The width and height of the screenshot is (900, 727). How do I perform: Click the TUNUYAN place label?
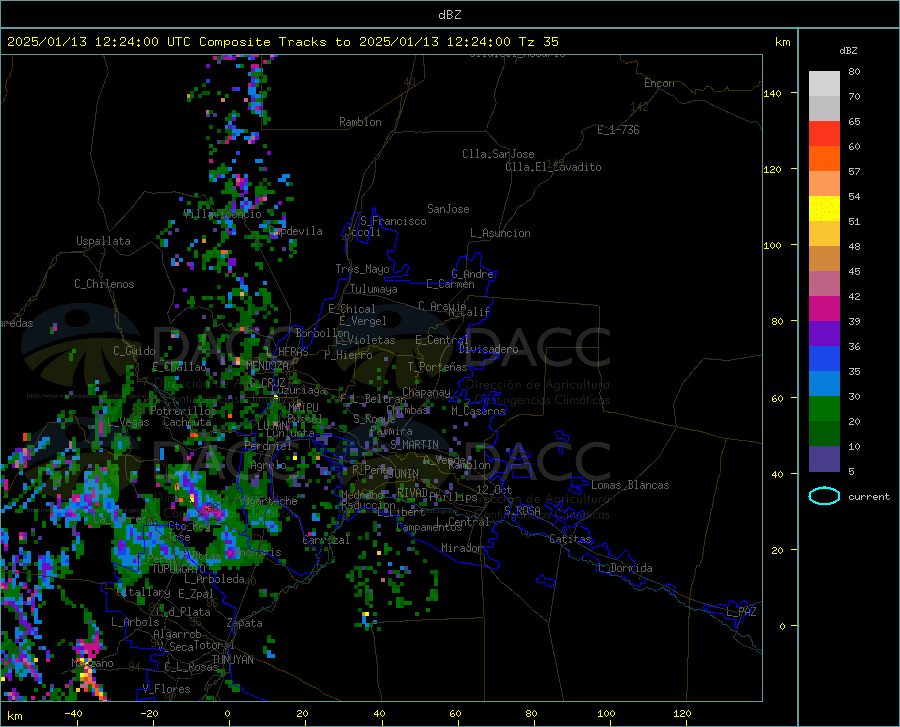pos(232,660)
